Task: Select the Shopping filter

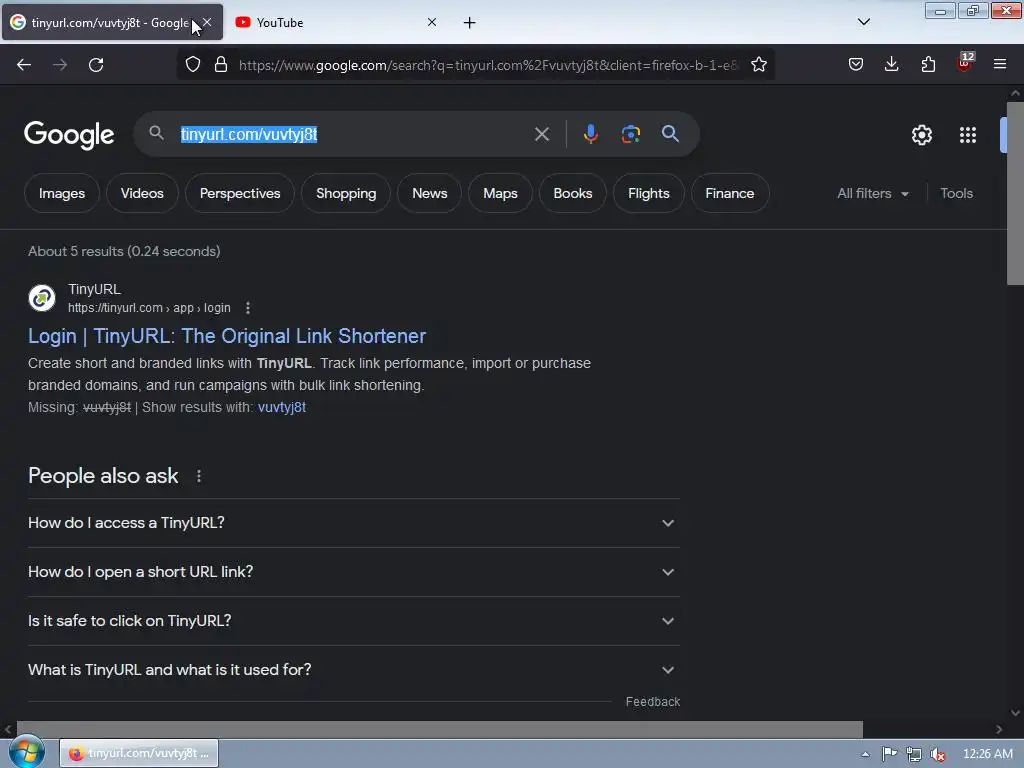Action: [x=346, y=193]
